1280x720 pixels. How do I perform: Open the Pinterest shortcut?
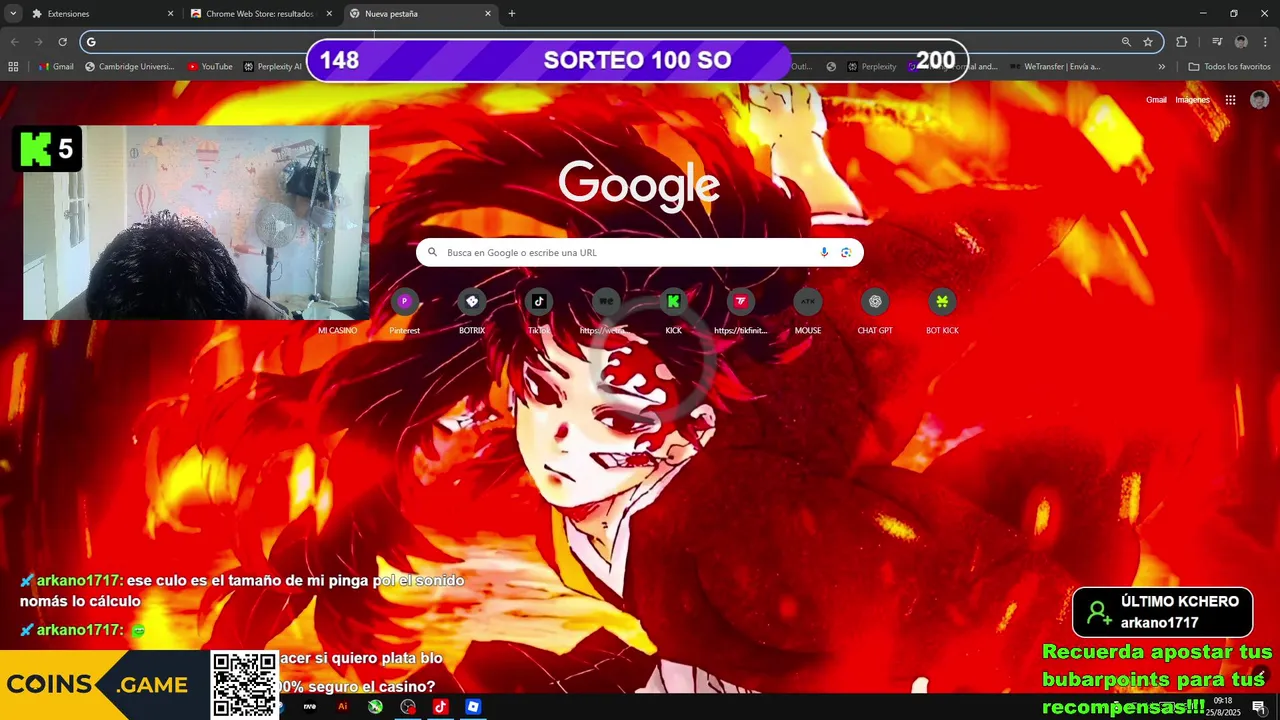coord(405,310)
